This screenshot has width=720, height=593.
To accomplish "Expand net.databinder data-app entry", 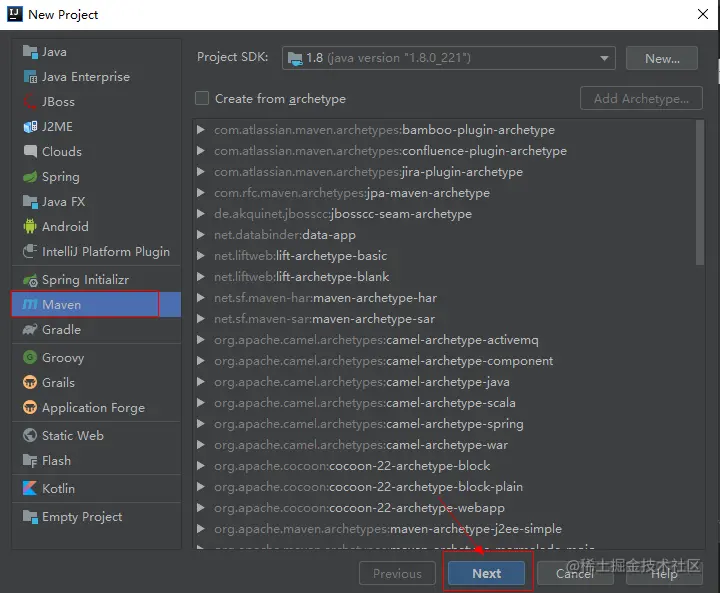I will [201, 235].
